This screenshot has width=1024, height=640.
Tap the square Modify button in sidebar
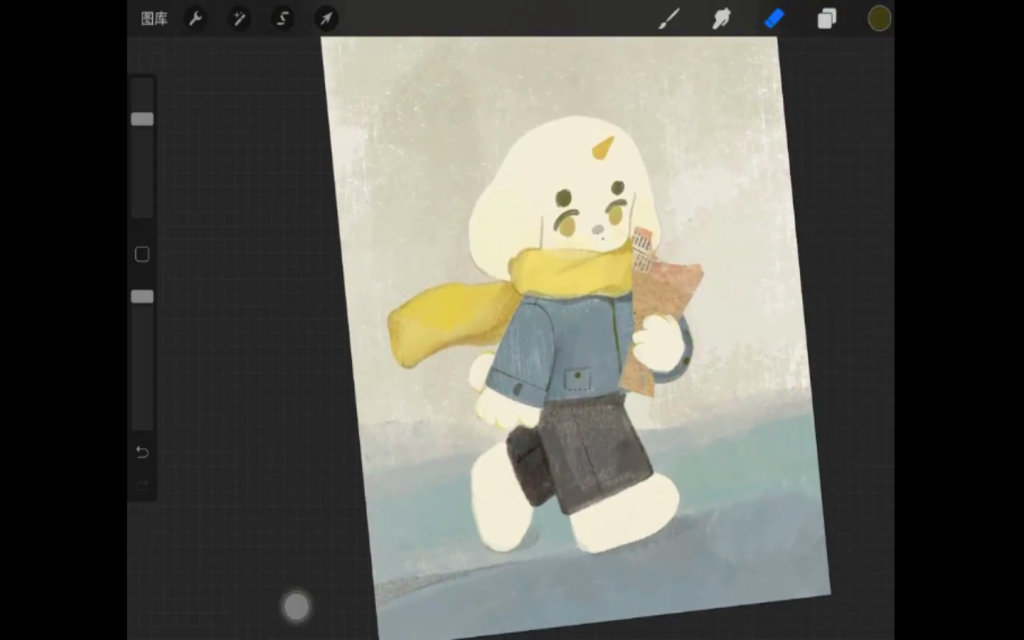pyautogui.click(x=142, y=254)
